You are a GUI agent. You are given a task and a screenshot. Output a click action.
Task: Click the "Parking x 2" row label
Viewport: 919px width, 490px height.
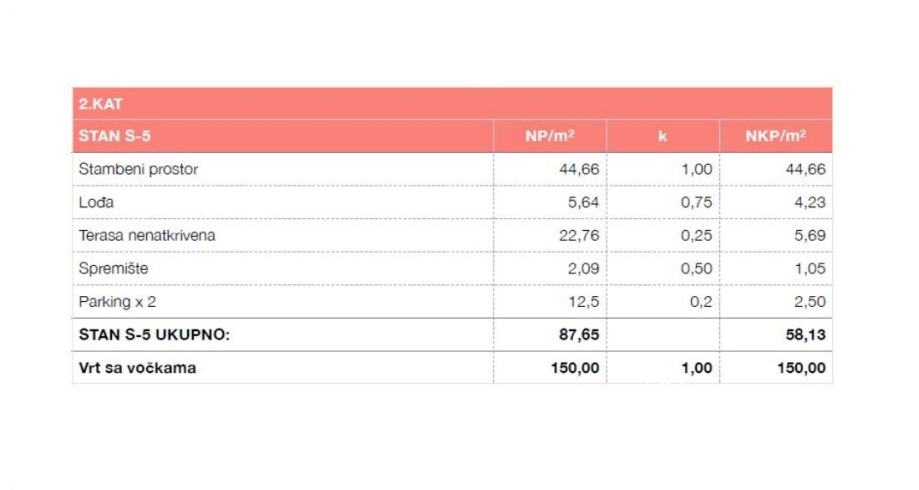120,301
